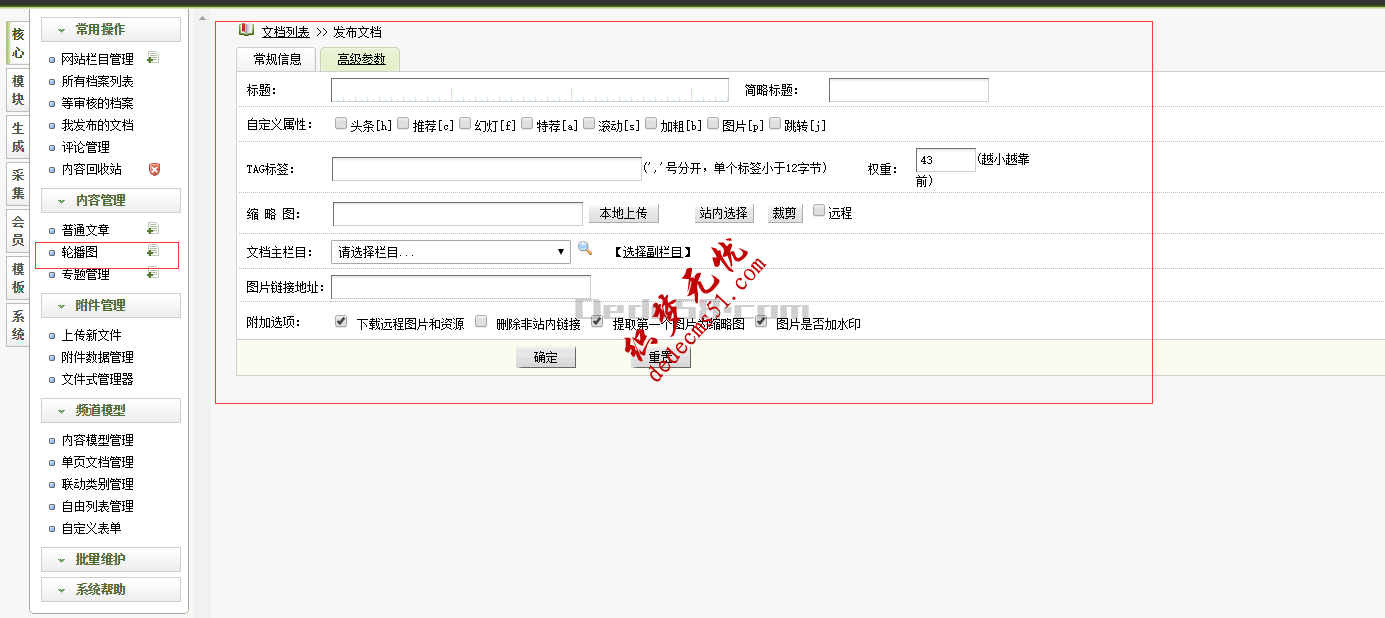
Task: Open the 生成 vertical side tab
Action: tap(18, 137)
